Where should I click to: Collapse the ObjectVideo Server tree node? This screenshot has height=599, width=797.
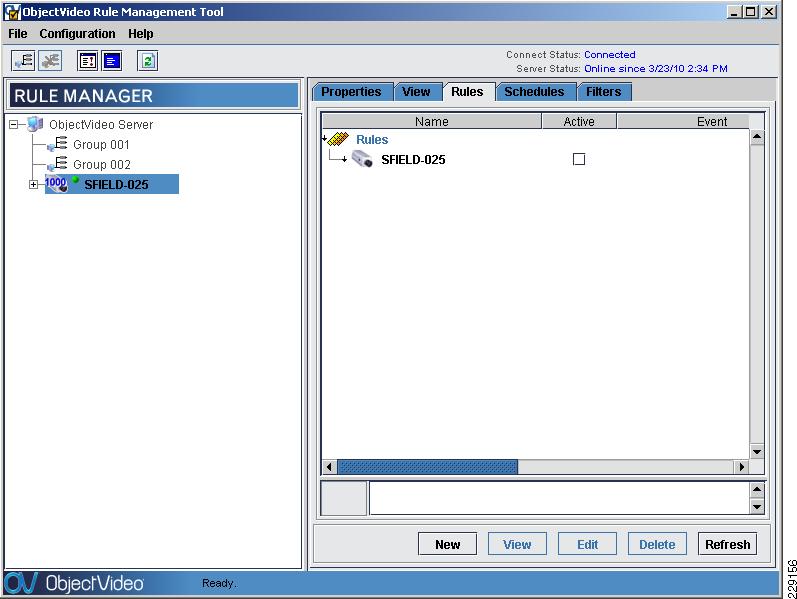[14, 125]
